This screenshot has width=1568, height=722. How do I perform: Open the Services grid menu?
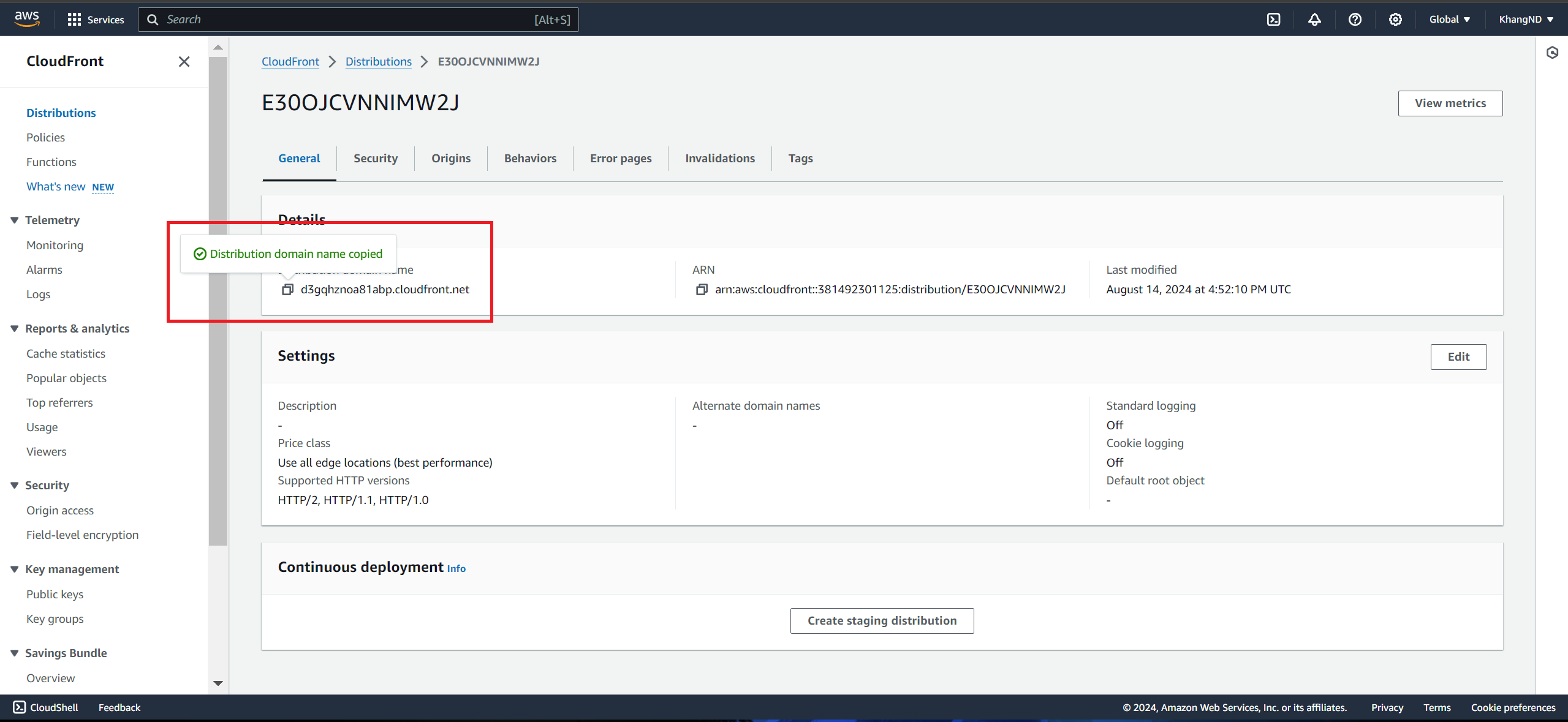tap(96, 20)
